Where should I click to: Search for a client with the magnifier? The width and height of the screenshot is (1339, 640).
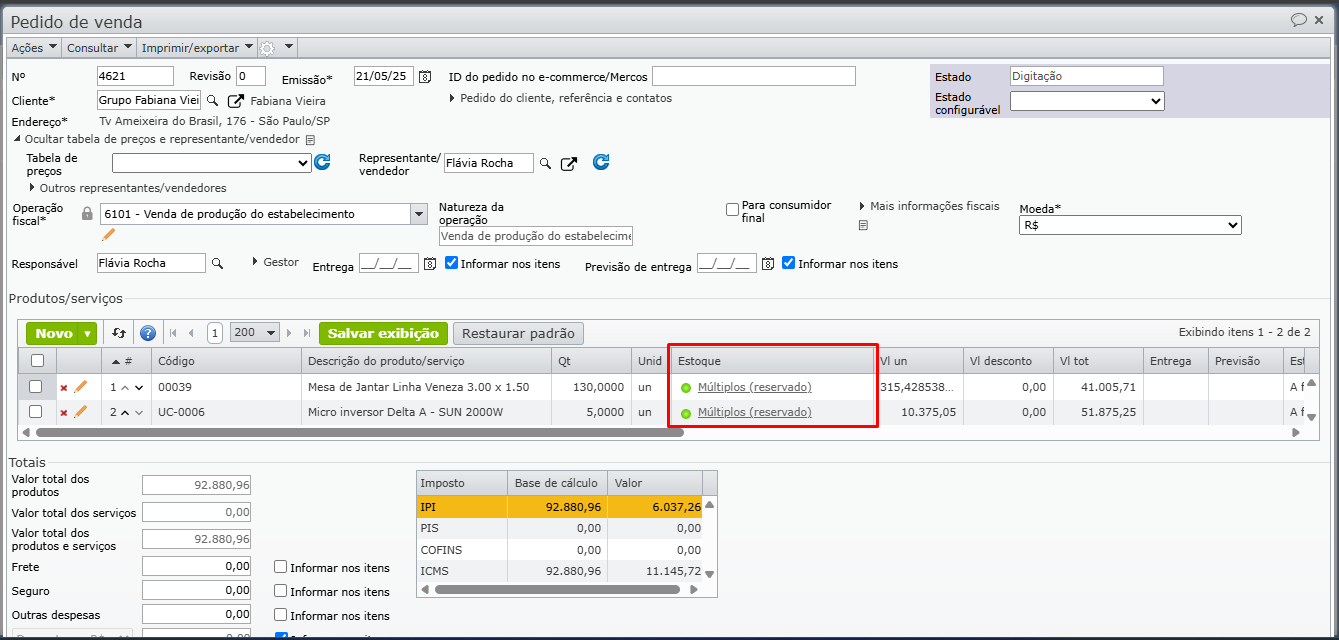pyautogui.click(x=212, y=101)
